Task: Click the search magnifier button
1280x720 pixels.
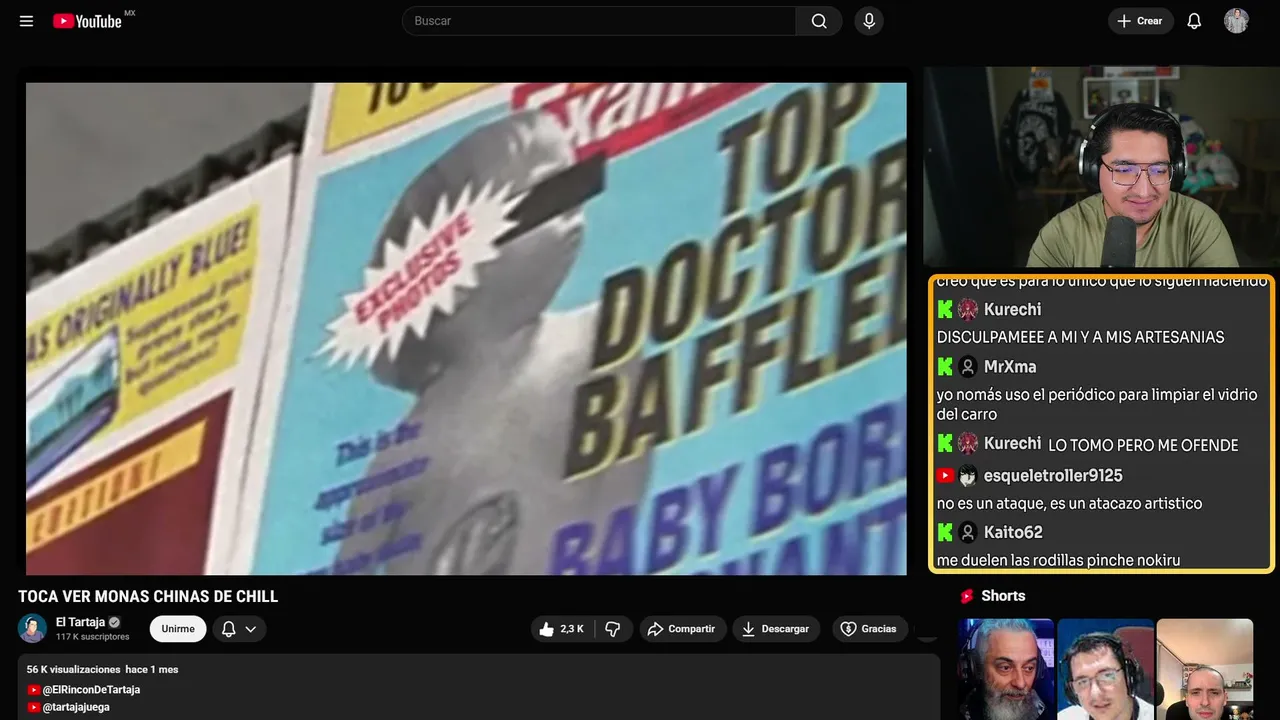Action: 819,21
